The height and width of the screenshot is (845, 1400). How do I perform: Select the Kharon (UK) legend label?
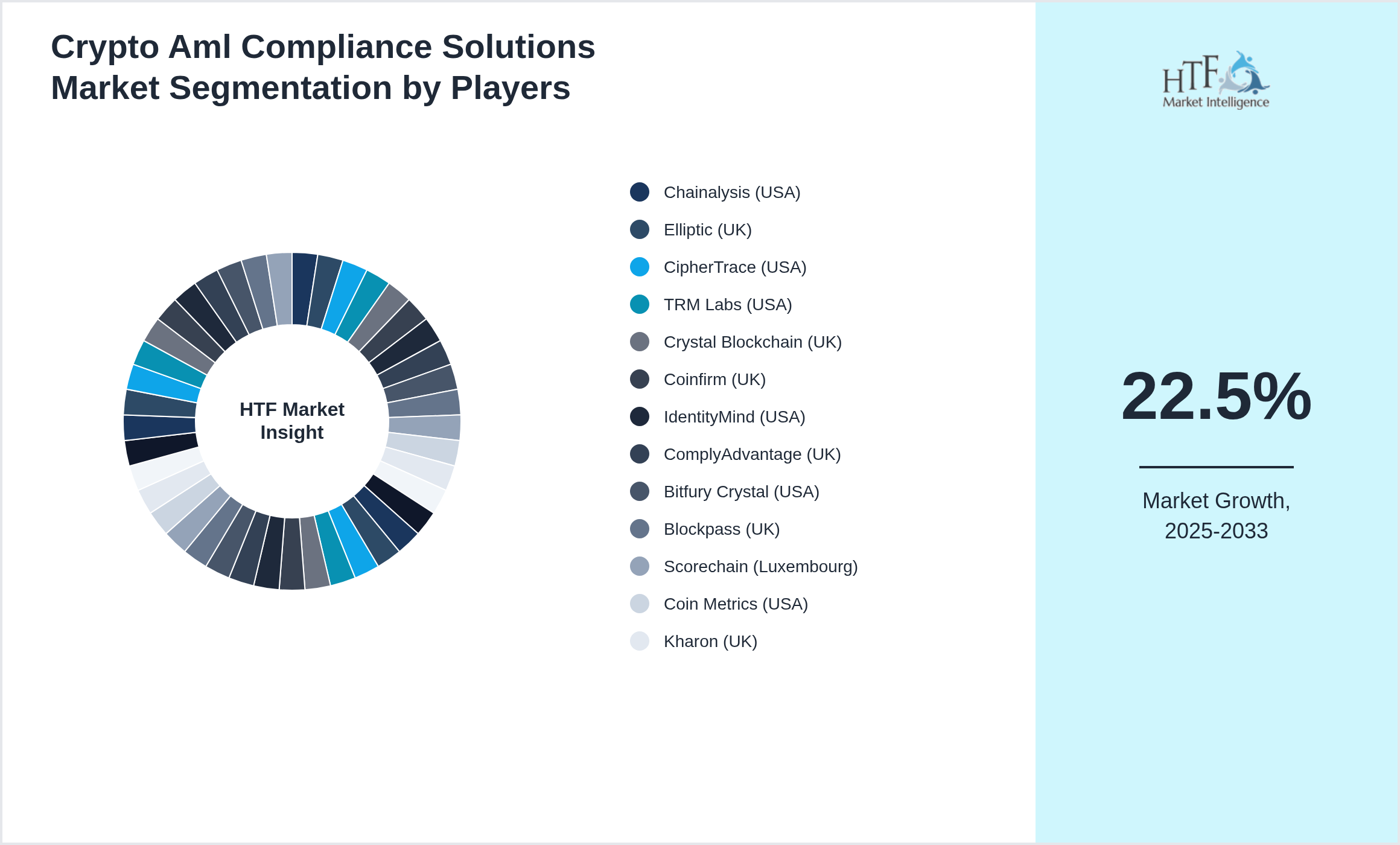[x=710, y=641]
